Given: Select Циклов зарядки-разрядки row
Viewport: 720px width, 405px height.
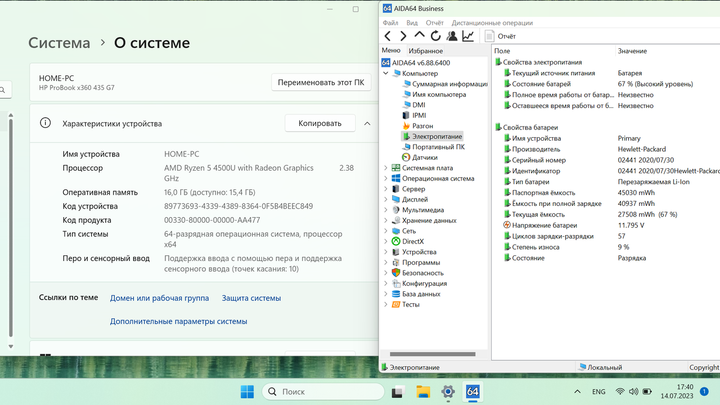Looking at the screenshot, I should [x=611, y=236].
